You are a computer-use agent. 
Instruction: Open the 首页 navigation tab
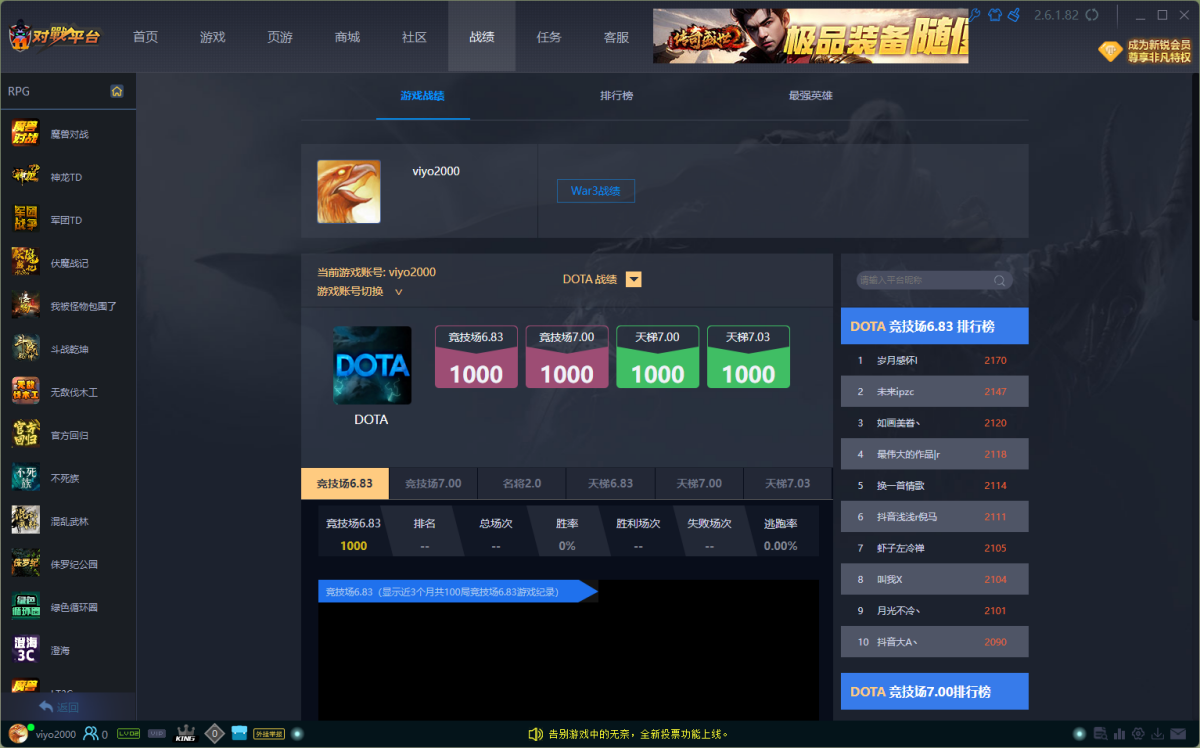click(146, 37)
